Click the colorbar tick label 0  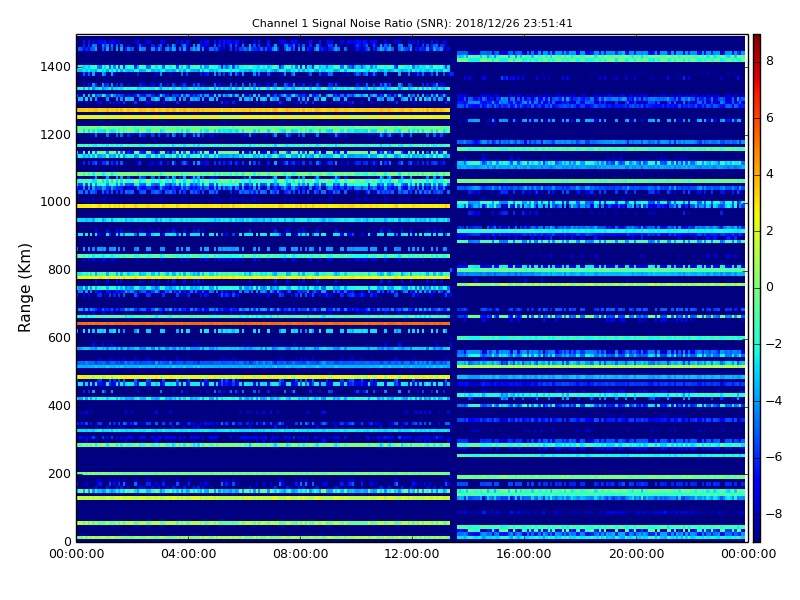click(770, 287)
